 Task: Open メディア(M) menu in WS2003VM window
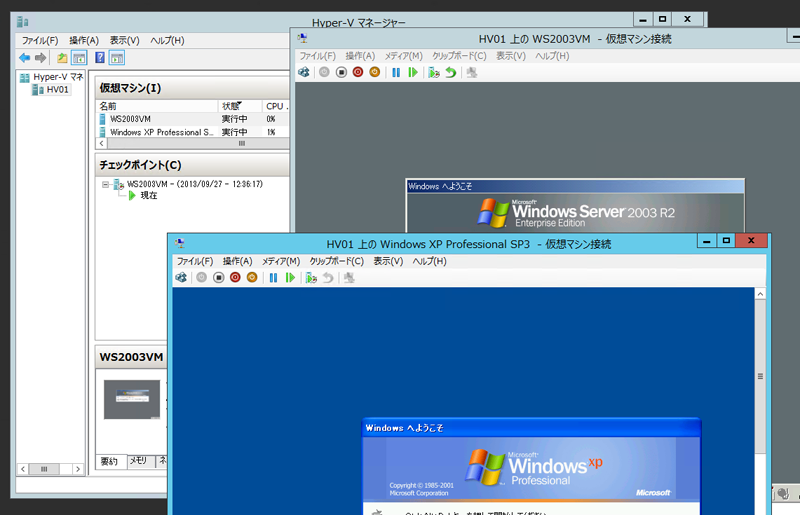pyautogui.click(x=404, y=56)
